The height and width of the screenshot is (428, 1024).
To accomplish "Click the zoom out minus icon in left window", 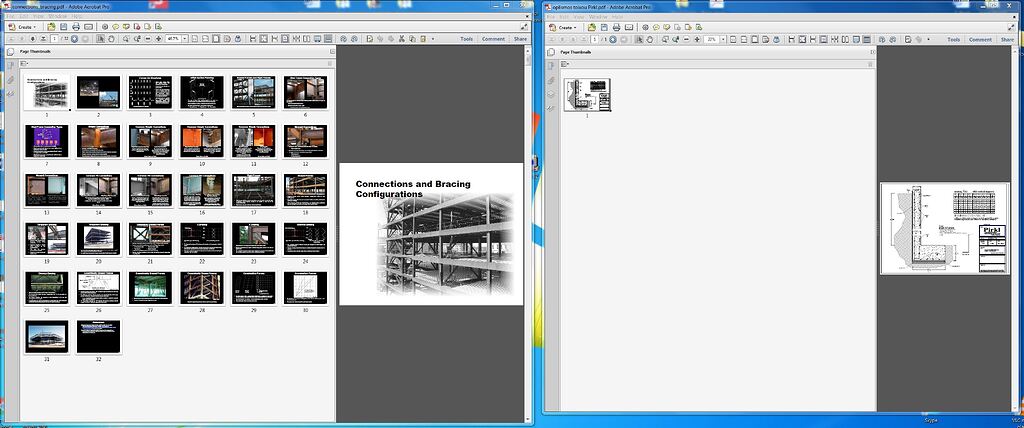I will coord(147,39).
